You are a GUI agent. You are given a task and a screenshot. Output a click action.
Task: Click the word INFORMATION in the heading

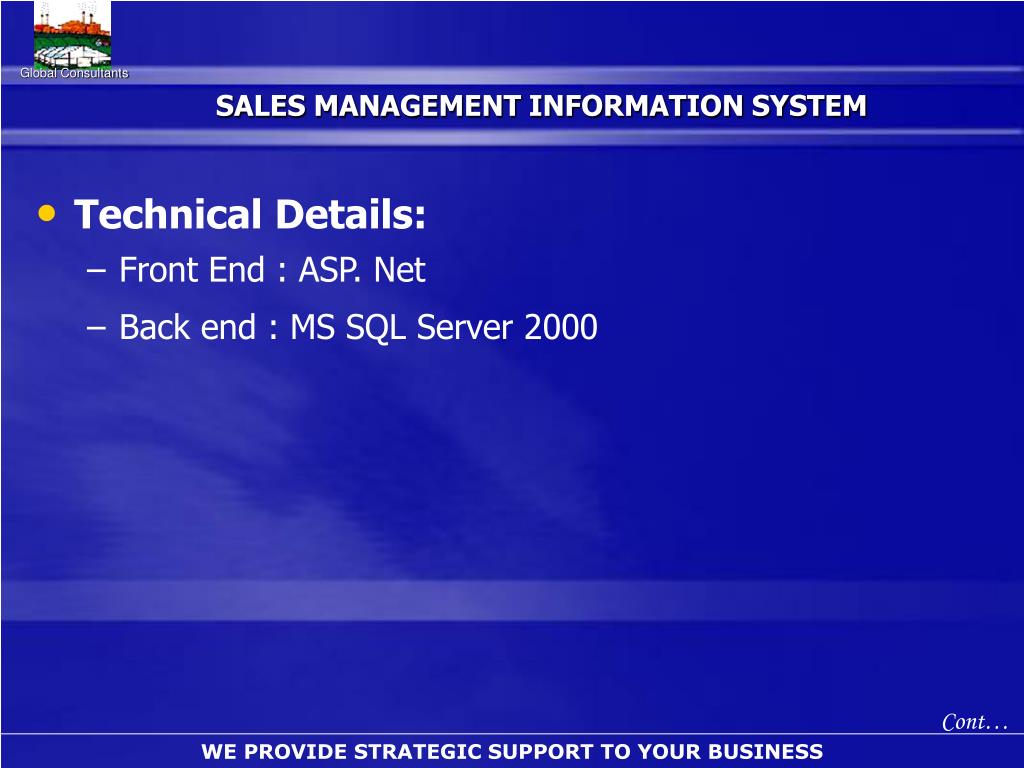636,106
